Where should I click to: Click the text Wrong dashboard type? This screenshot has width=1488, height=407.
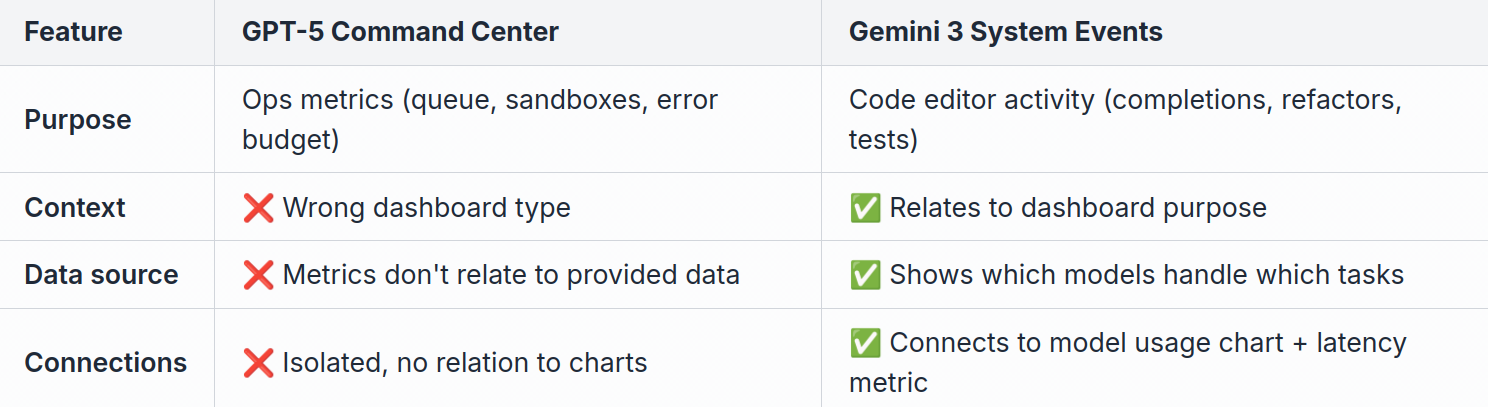pos(427,208)
